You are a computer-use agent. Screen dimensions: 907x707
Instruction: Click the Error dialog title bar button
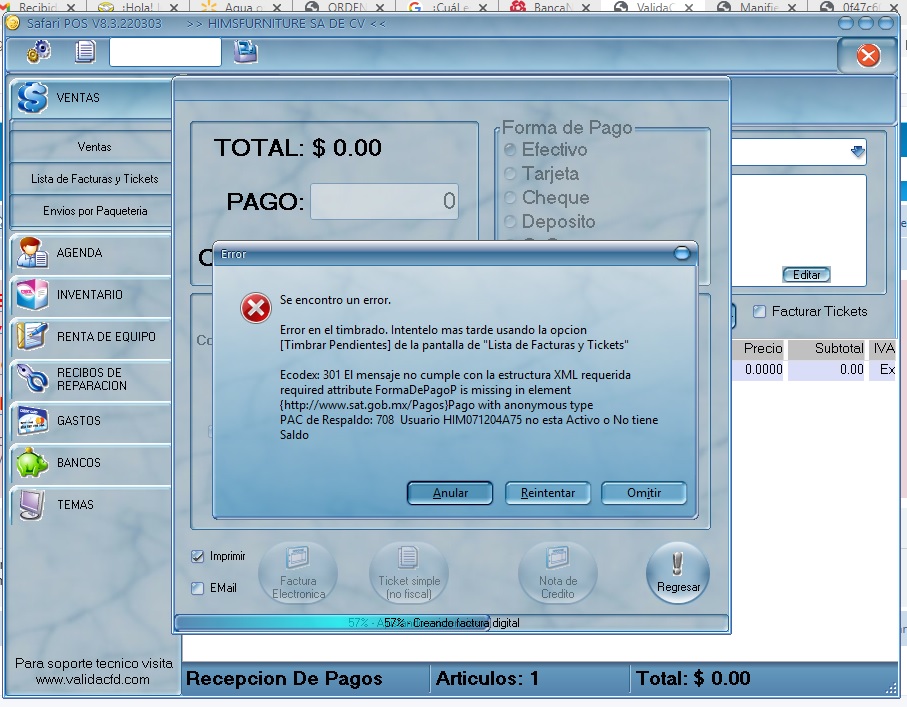coord(682,253)
